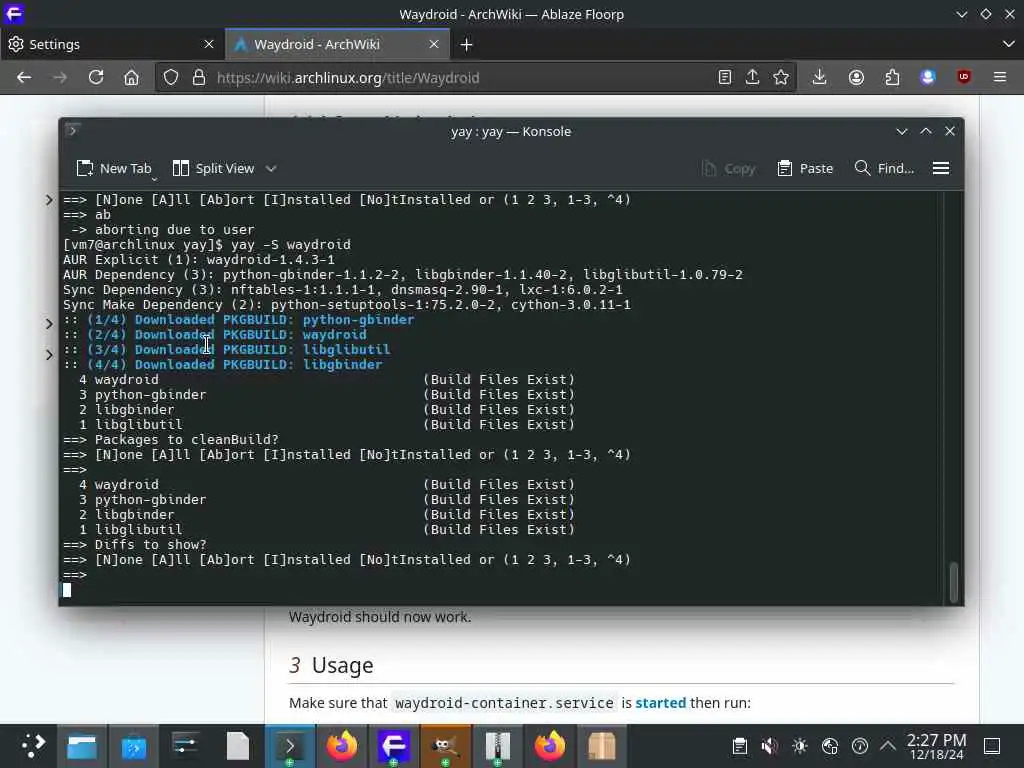Switch to the Konsole taskbar entry
The height and width of the screenshot is (768, 1024).
[x=290, y=746]
